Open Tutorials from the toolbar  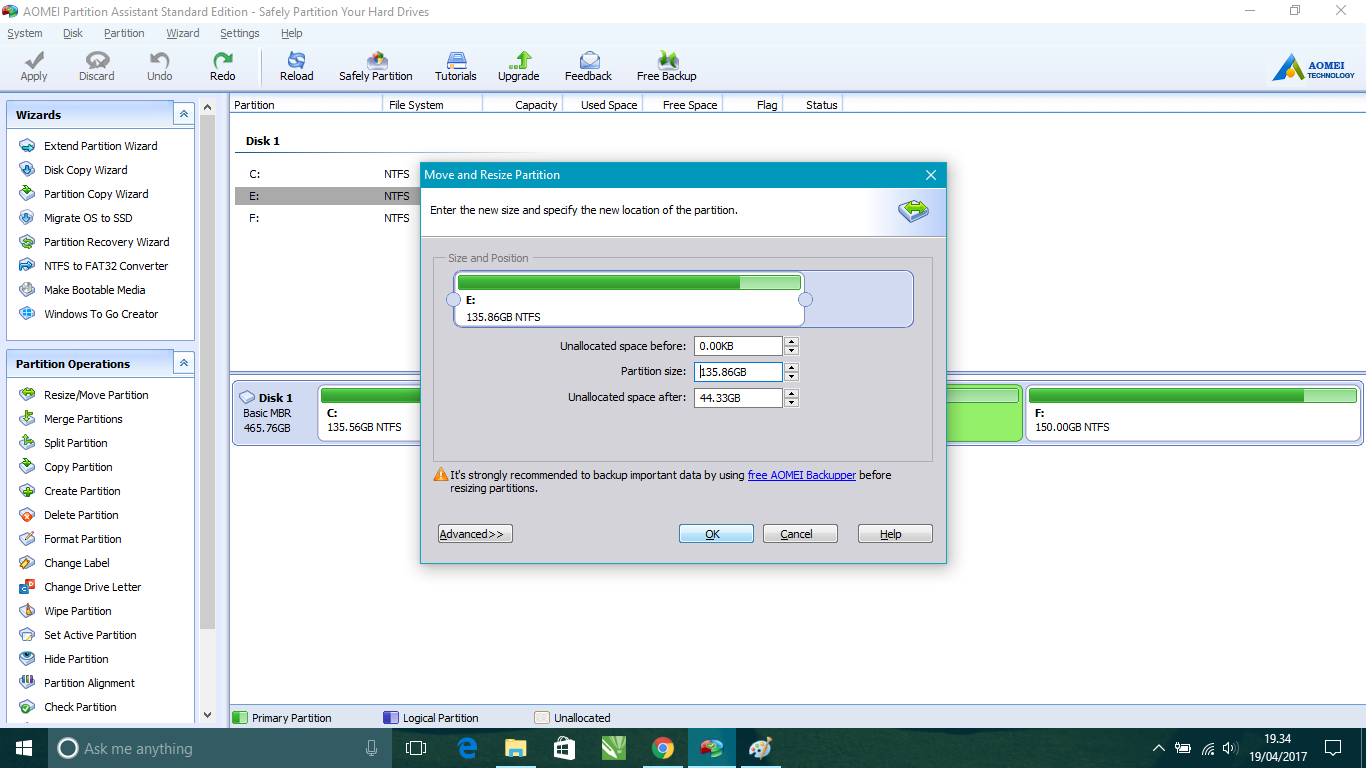(456, 67)
